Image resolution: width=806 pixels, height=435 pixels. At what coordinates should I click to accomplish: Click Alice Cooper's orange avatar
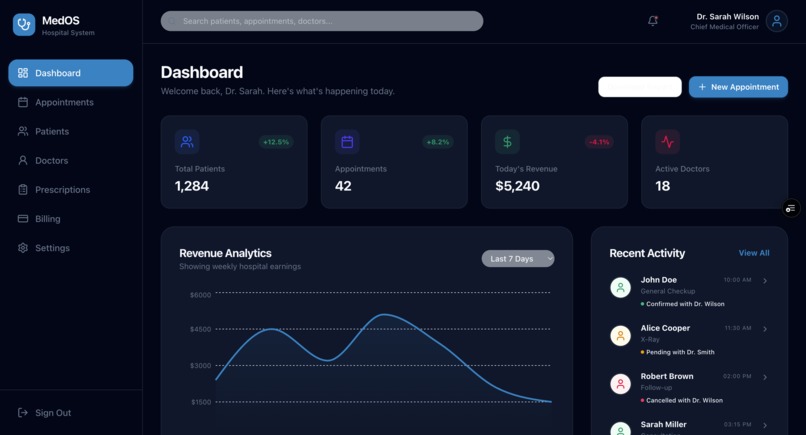(620, 336)
